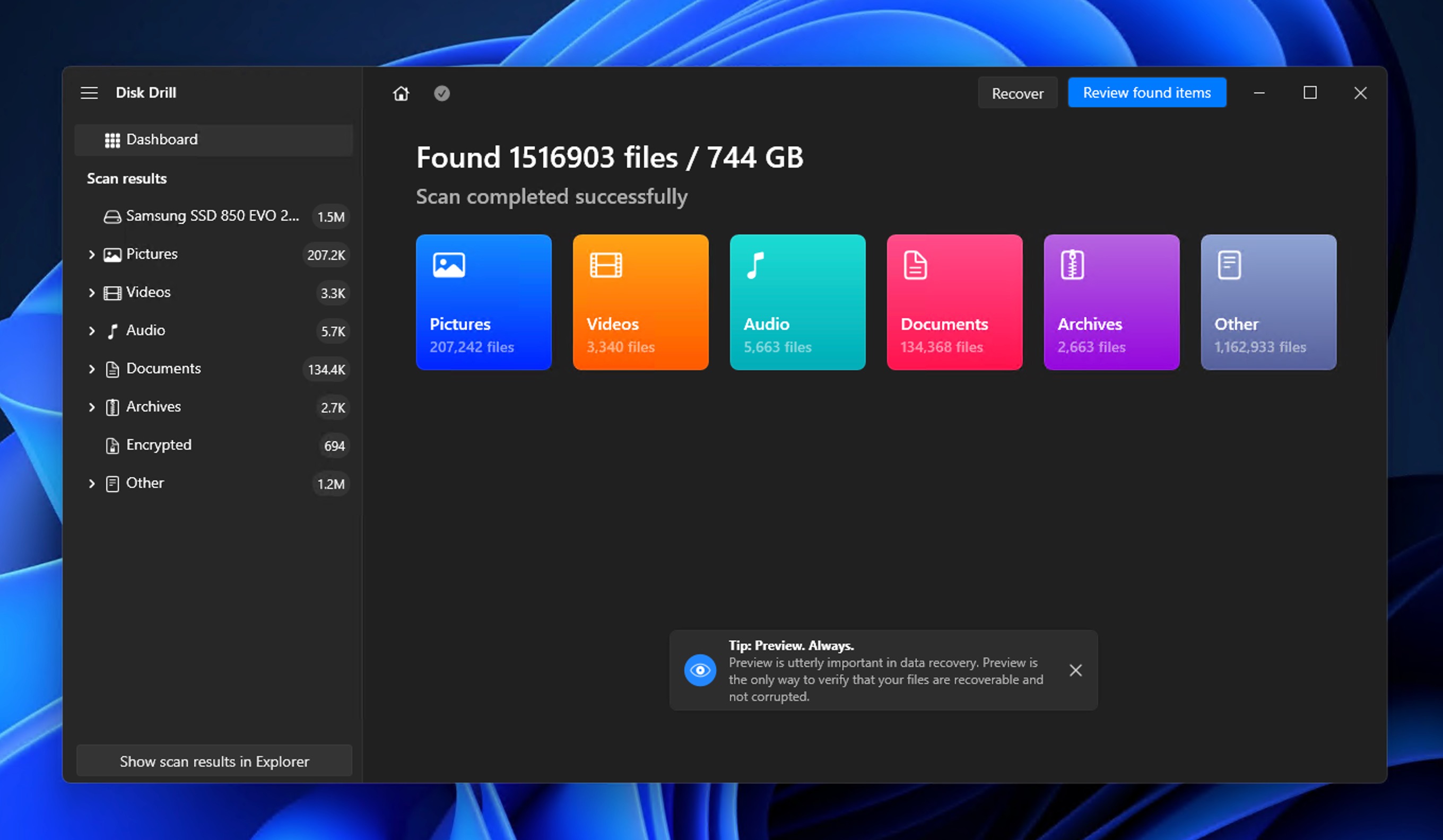This screenshot has height=840, width=1443.
Task: Click the 207.2K badge next to Pictures
Action: pos(326,255)
